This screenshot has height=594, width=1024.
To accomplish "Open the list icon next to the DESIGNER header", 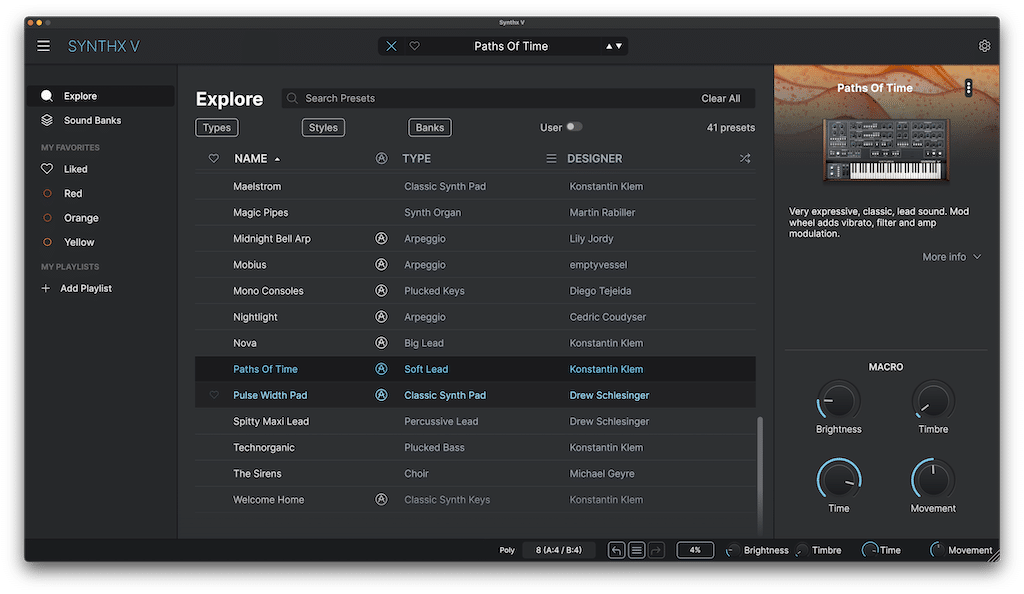I will (551, 159).
